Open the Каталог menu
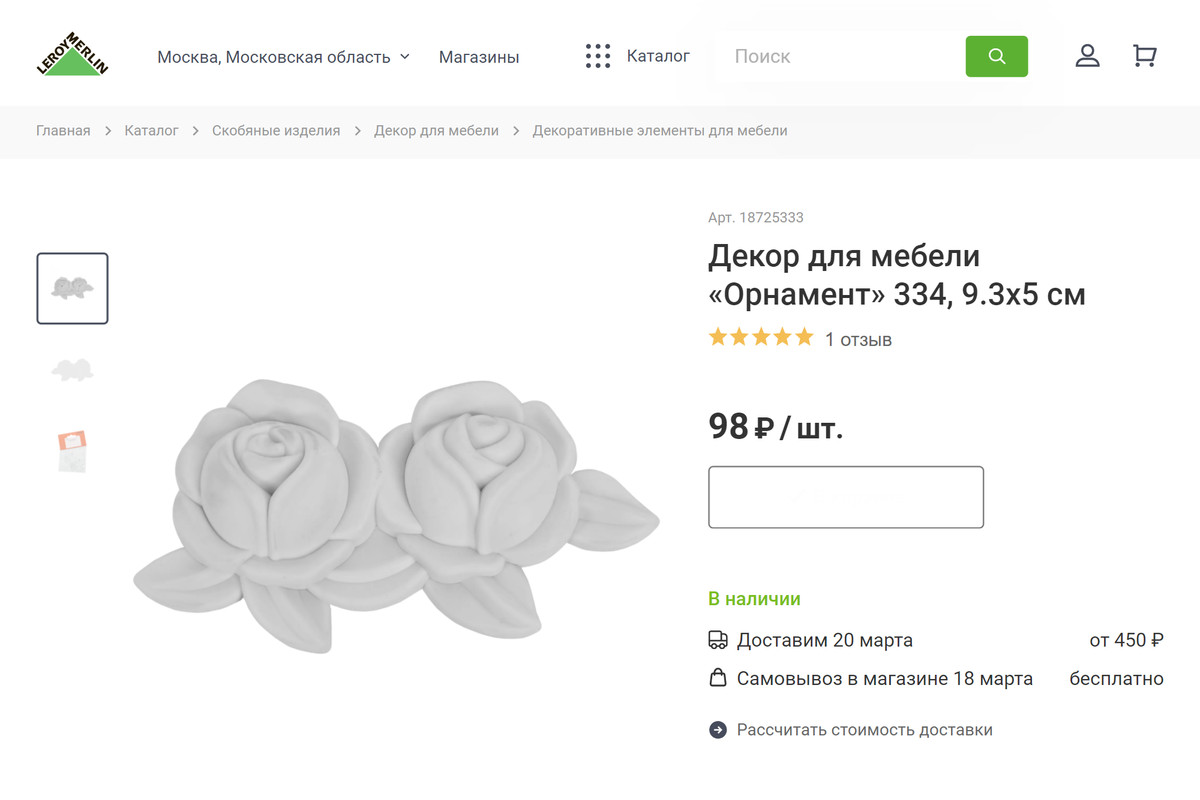This screenshot has width=1200, height=800. click(658, 56)
